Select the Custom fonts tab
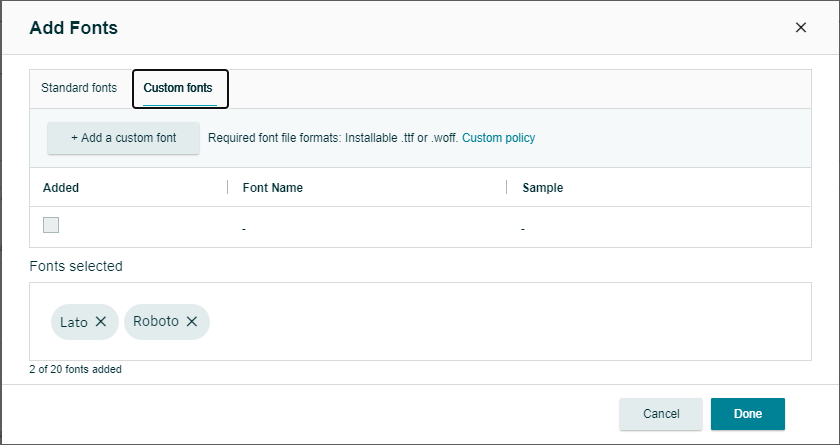The height and width of the screenshot is (445, 840). point(179,88)
